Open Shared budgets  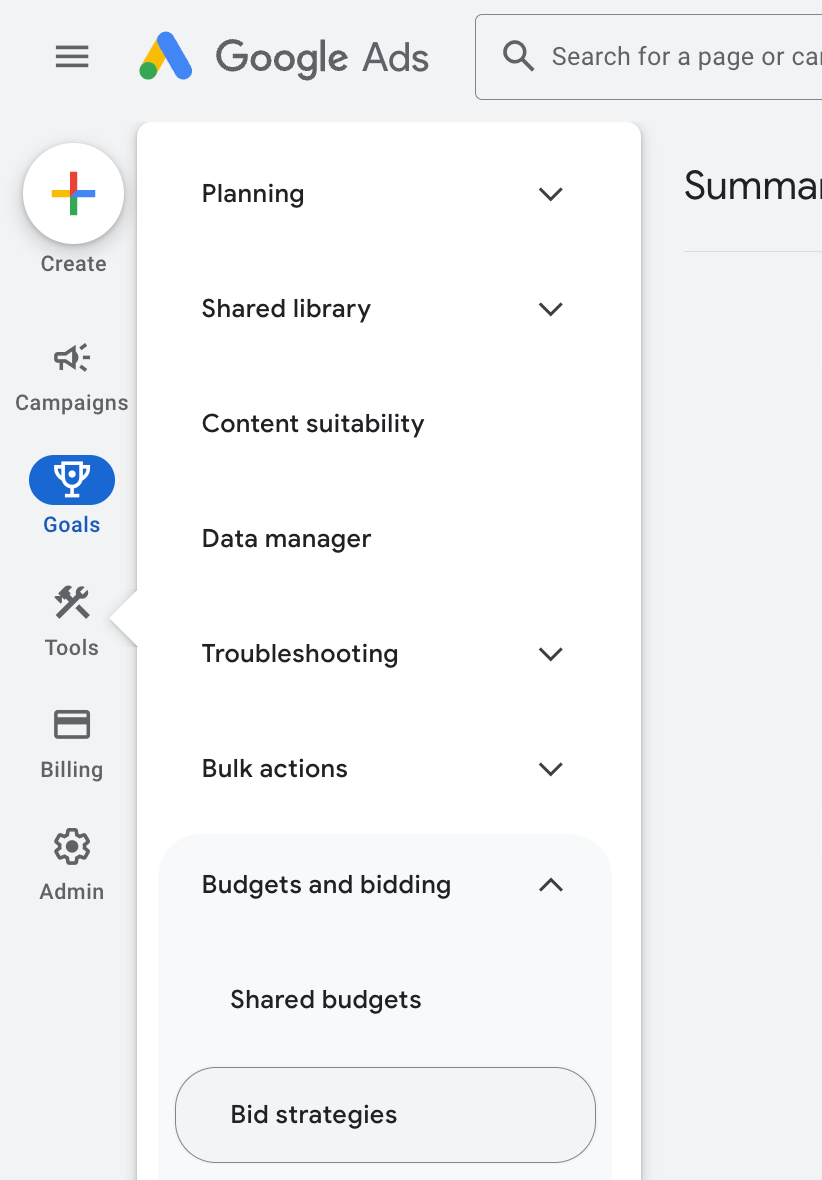[325, 999]
